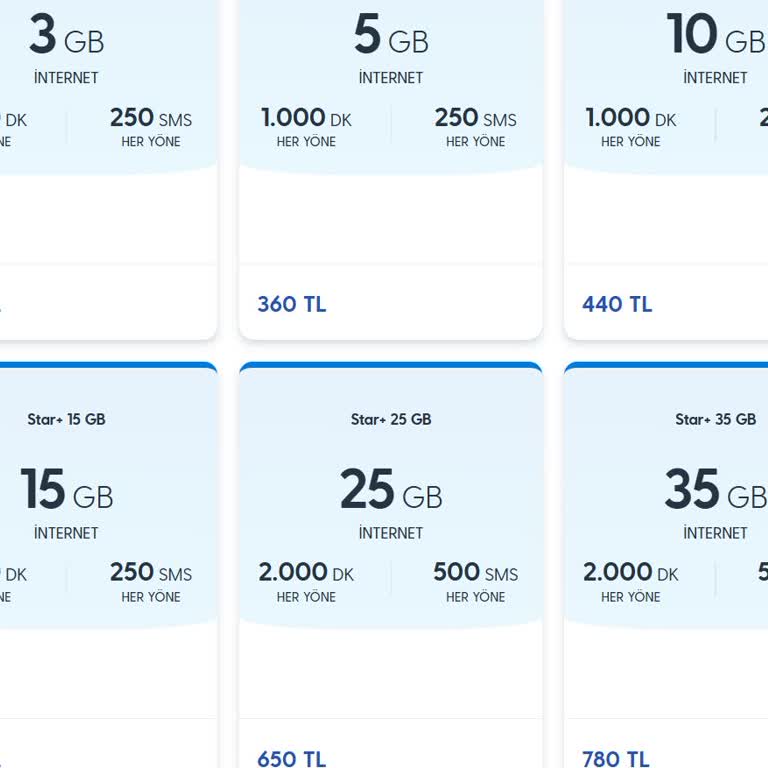
Task: Click the 360 TL price
Action: coord(291,304)
